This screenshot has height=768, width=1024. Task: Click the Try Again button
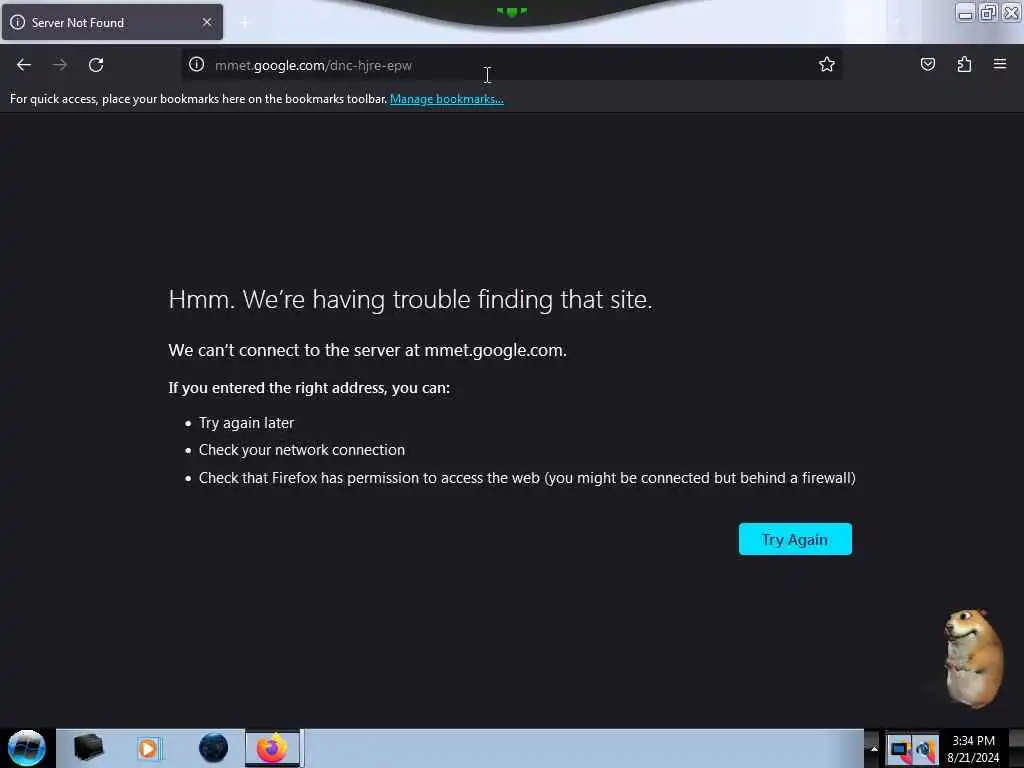(795, 539)
